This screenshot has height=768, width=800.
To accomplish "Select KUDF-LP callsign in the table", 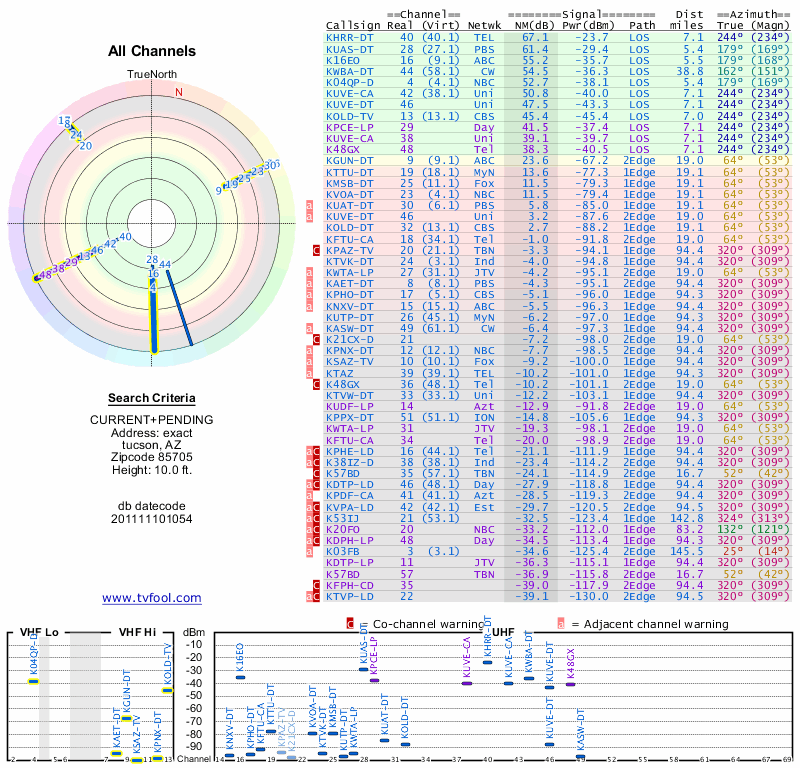I will coord(349,407).
